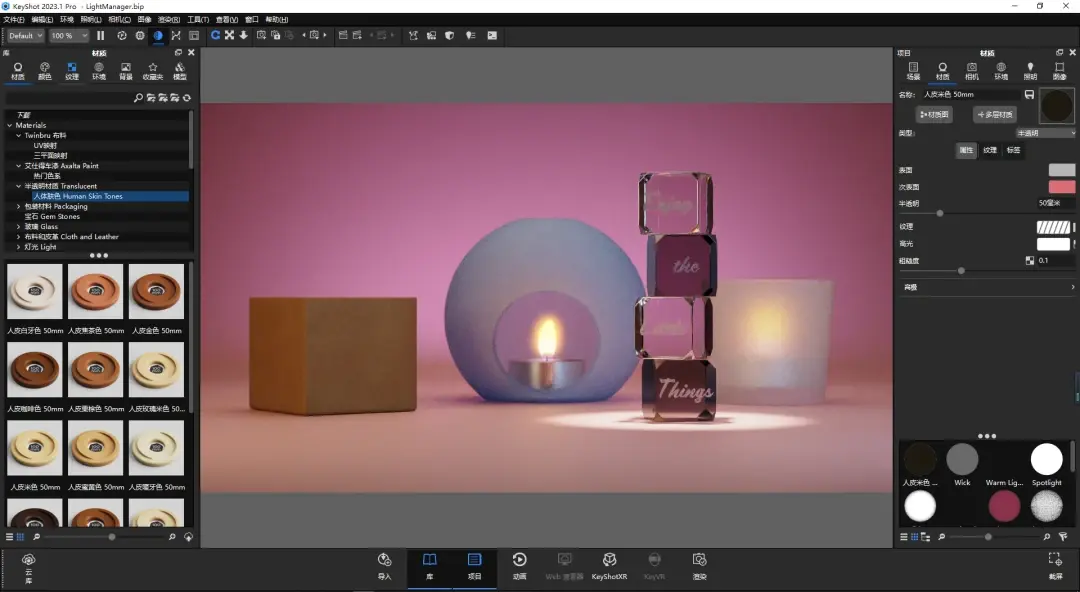1080x592 pixels.
Task: Click the gray 表面 surface color swatch
Action: [1061, 170]
